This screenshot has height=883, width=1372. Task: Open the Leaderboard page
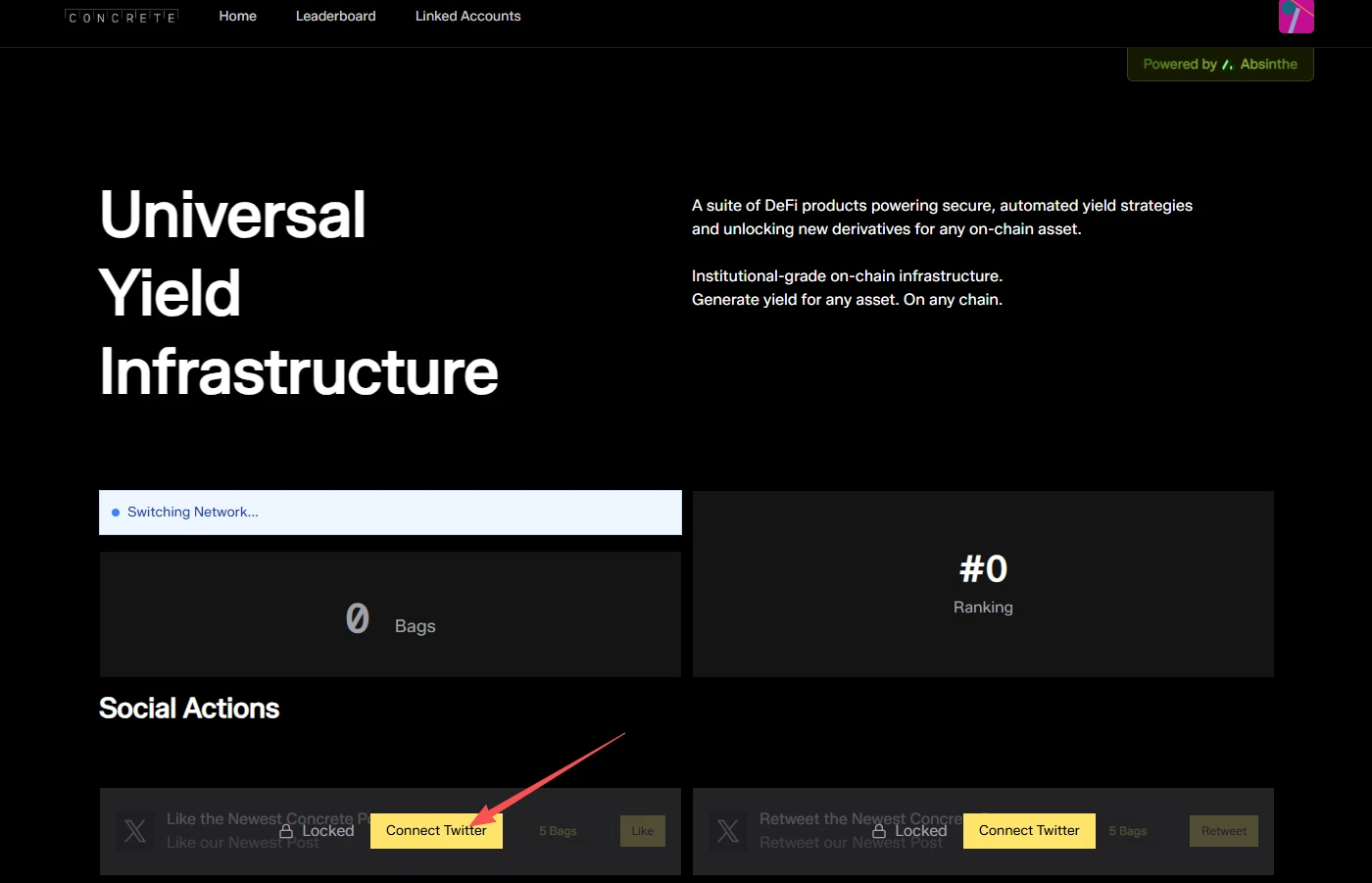(x=336, y=16)
